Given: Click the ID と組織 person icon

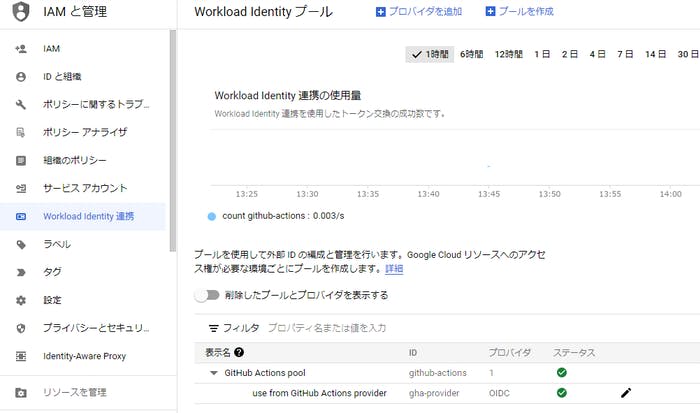Looking at the screenshot, I should pyautogui.click(x=21, y=77).
